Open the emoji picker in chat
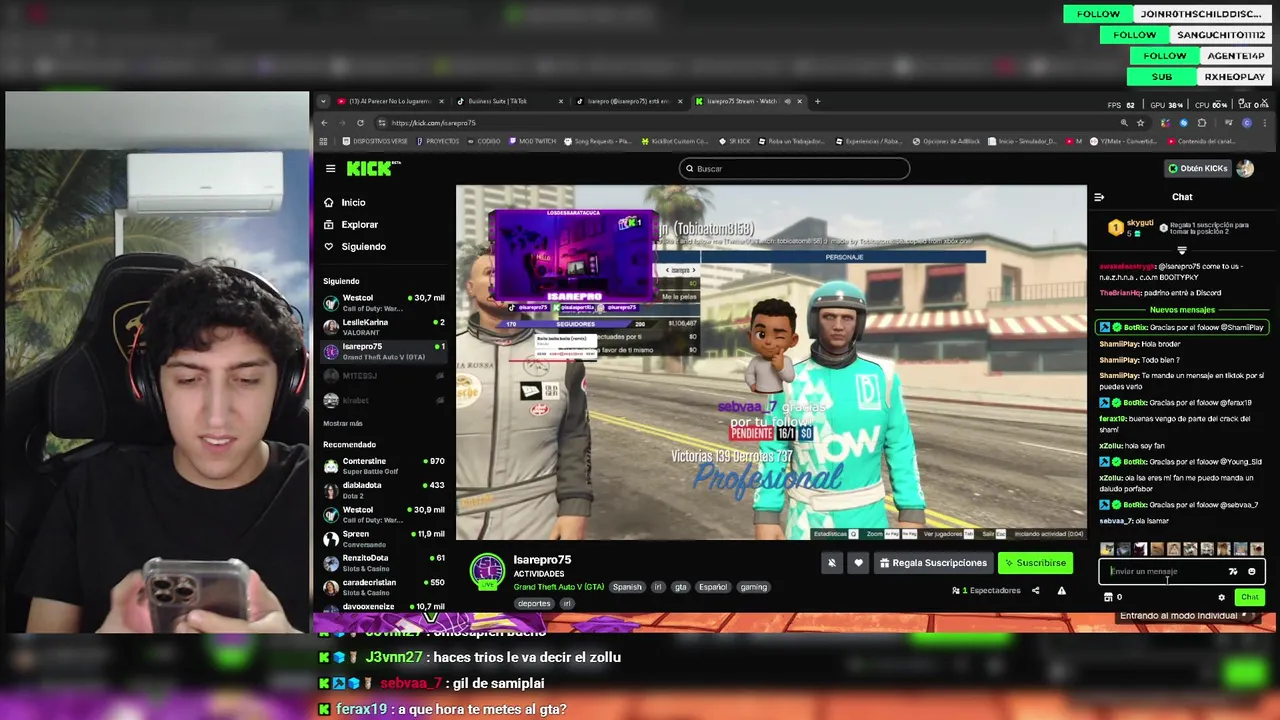 (1251, 571)
